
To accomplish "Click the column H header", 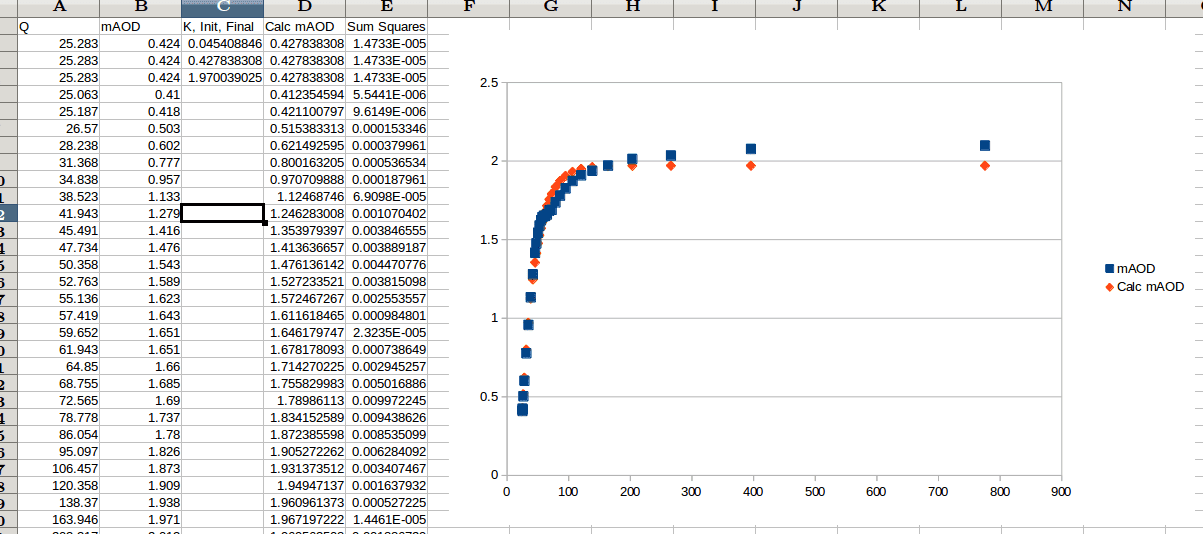I will point(632,7).
